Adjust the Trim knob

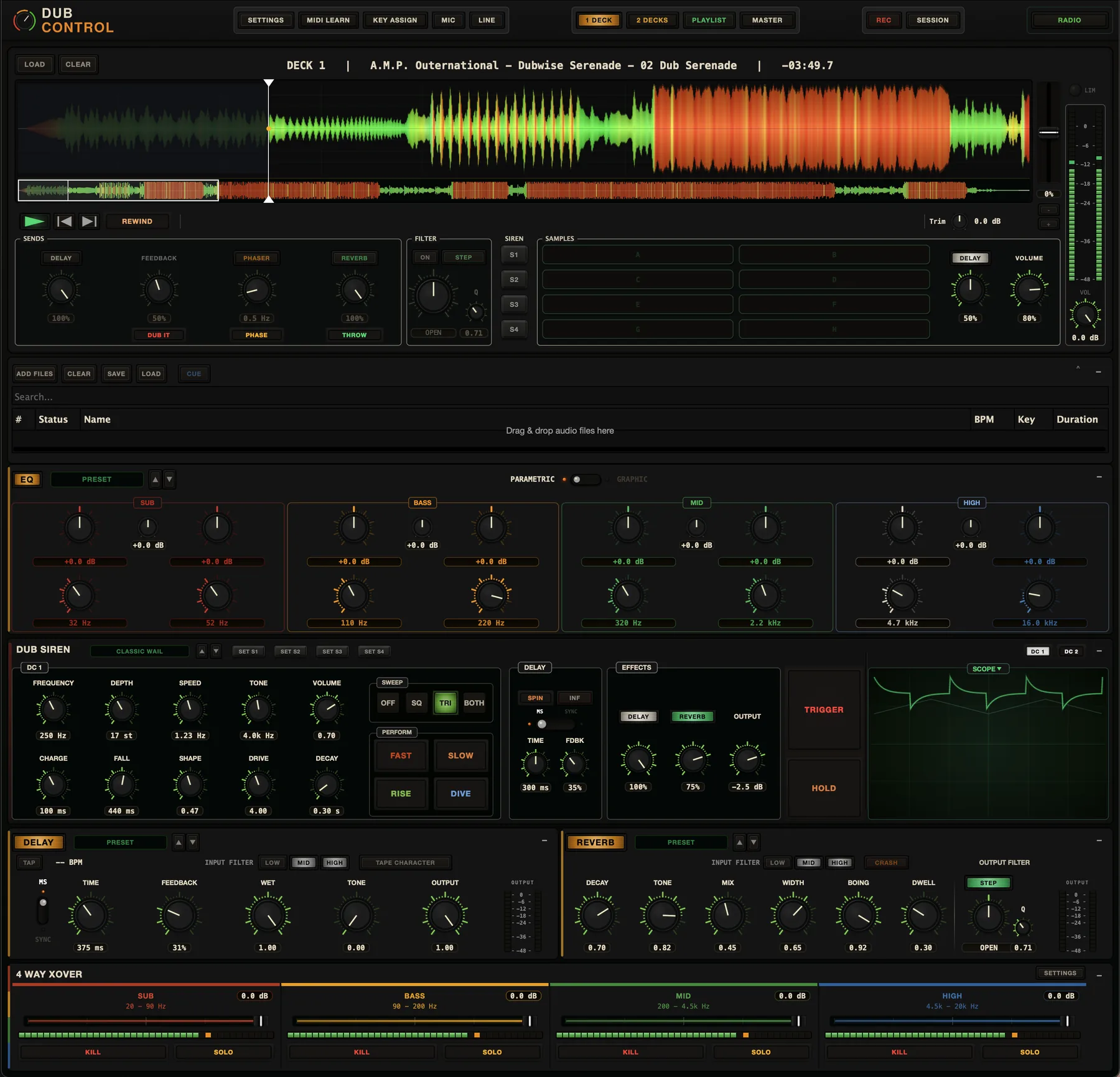click(959, 221)
